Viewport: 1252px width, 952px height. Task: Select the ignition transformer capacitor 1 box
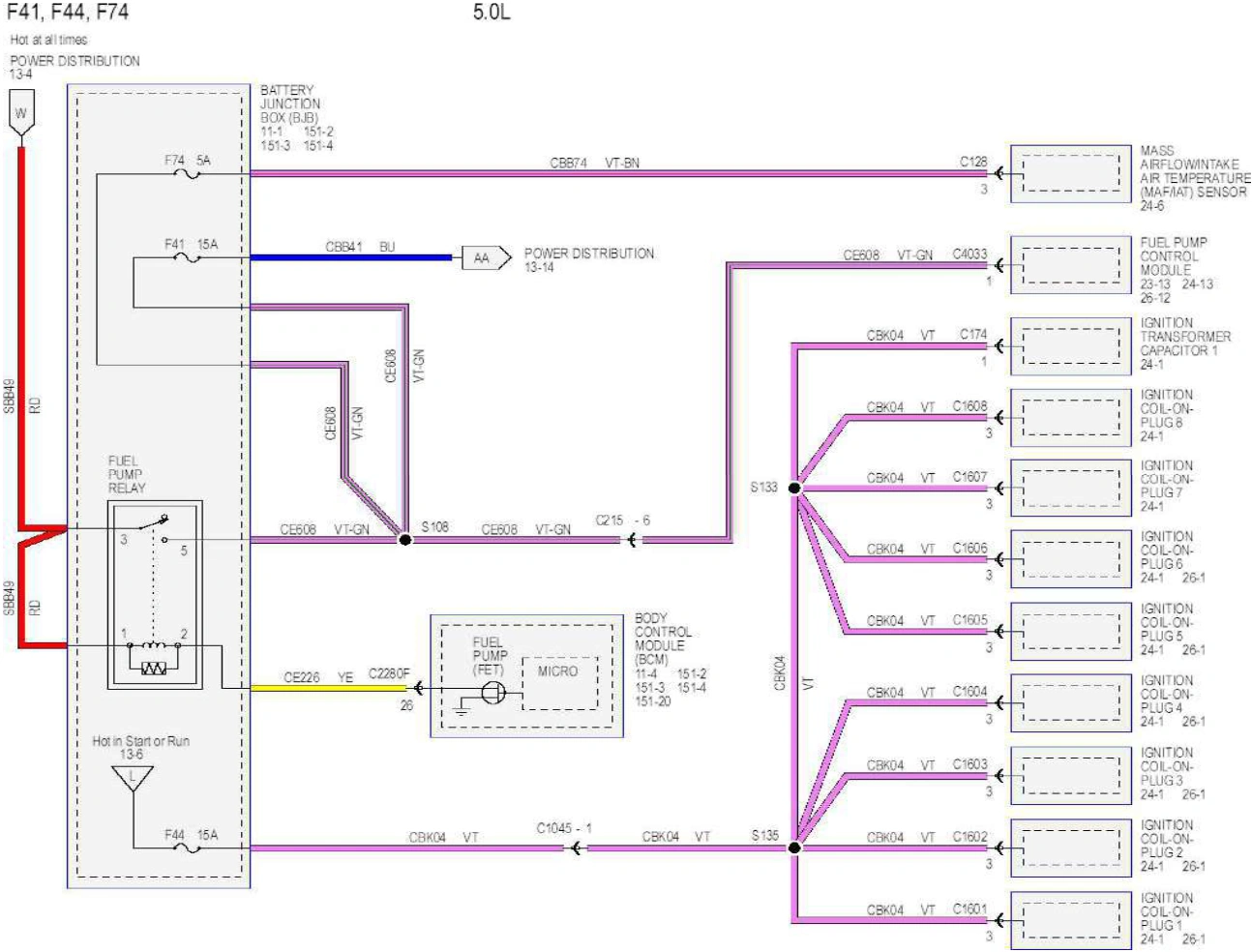1071,346
